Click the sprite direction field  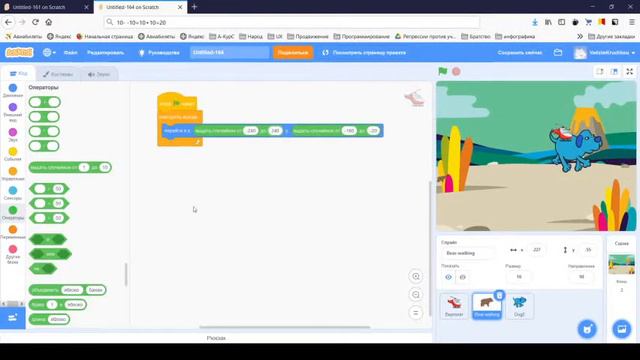pos(581,277)
